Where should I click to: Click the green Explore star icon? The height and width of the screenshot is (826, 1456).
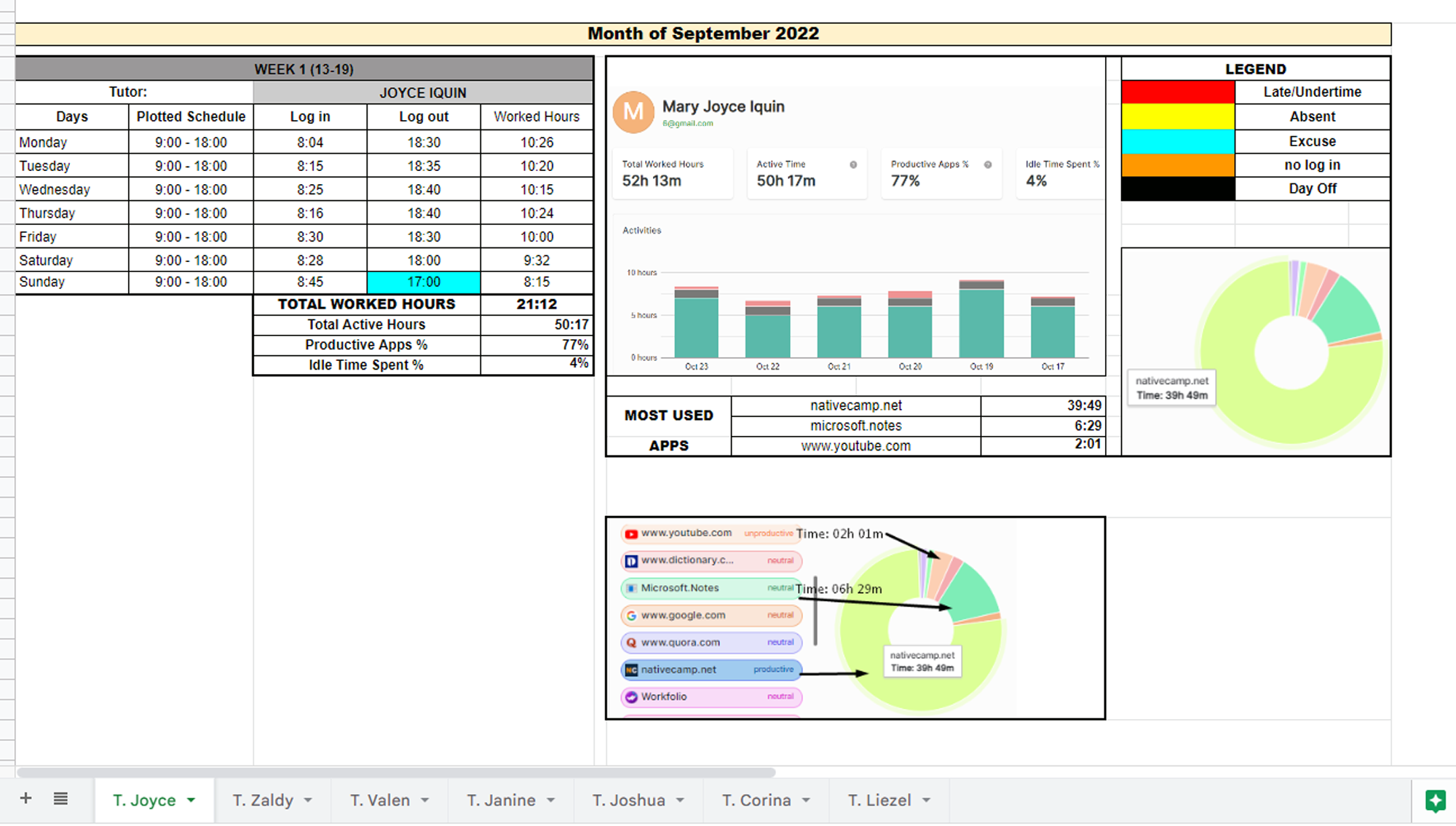point(1435,801)
